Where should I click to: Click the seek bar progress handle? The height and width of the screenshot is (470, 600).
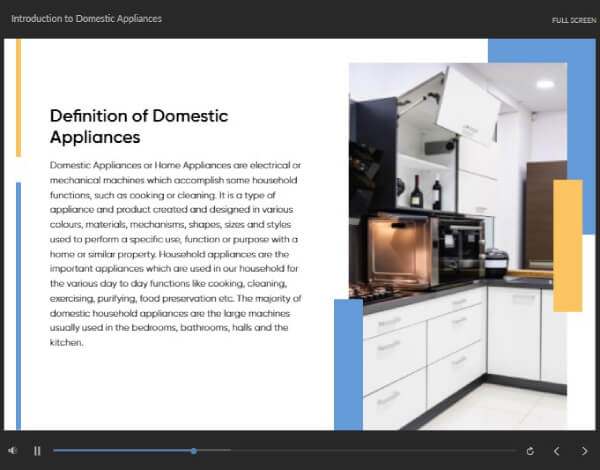[x=193, y=451]
